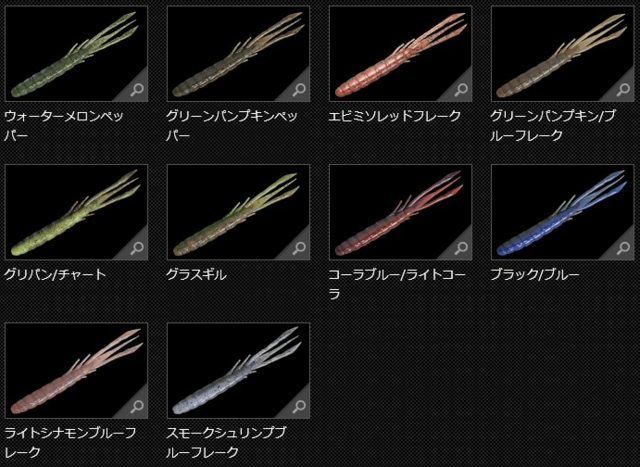The width and height of the screenshot is (640, 467).
Task: Click magnifier on スモークシュリンプブルーフレーク lure
Action: 299,407
